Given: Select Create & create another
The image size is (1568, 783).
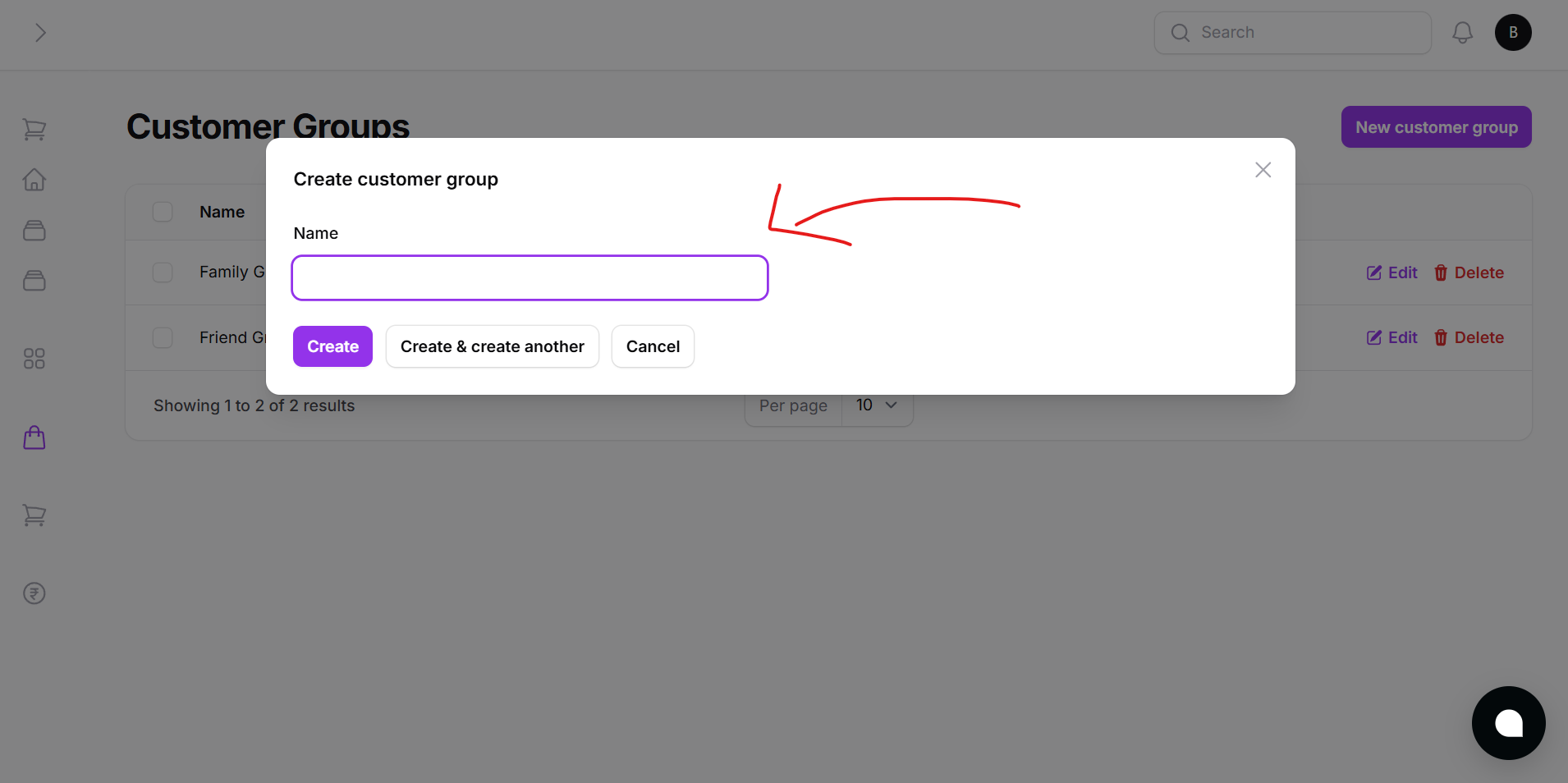Looking at the screenshot, I should 492,346.
